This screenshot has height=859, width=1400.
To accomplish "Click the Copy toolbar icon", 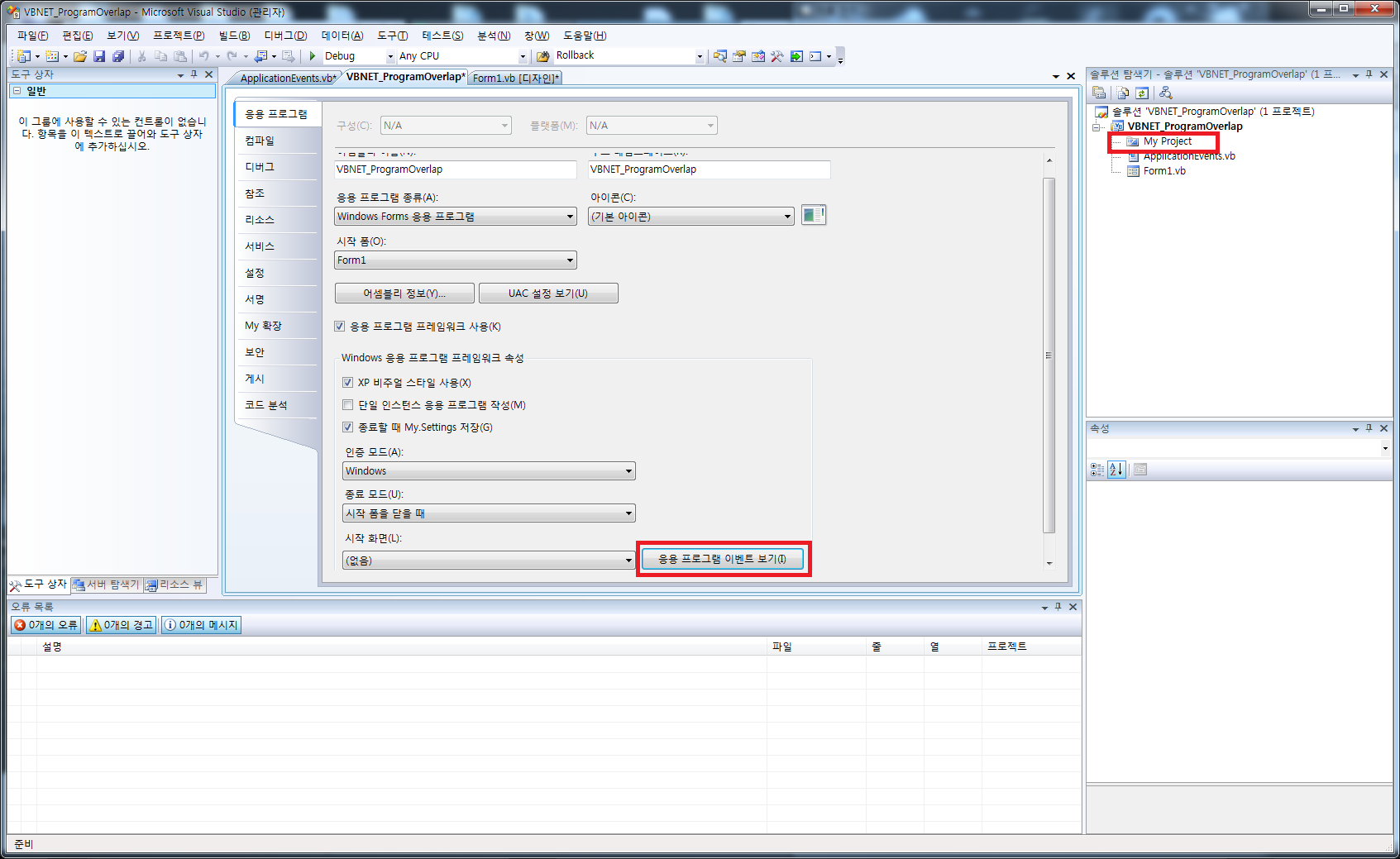I will [160, 56].
